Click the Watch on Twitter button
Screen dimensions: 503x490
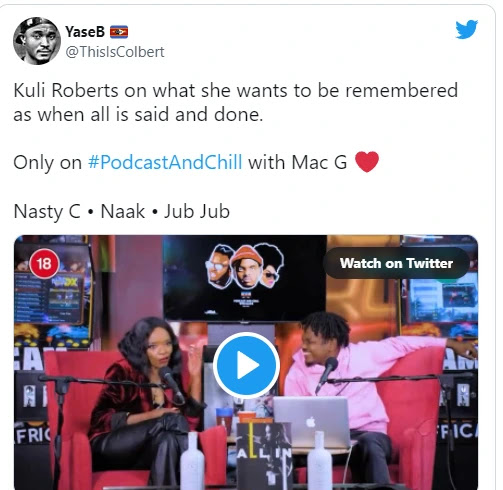click(396, 263)
